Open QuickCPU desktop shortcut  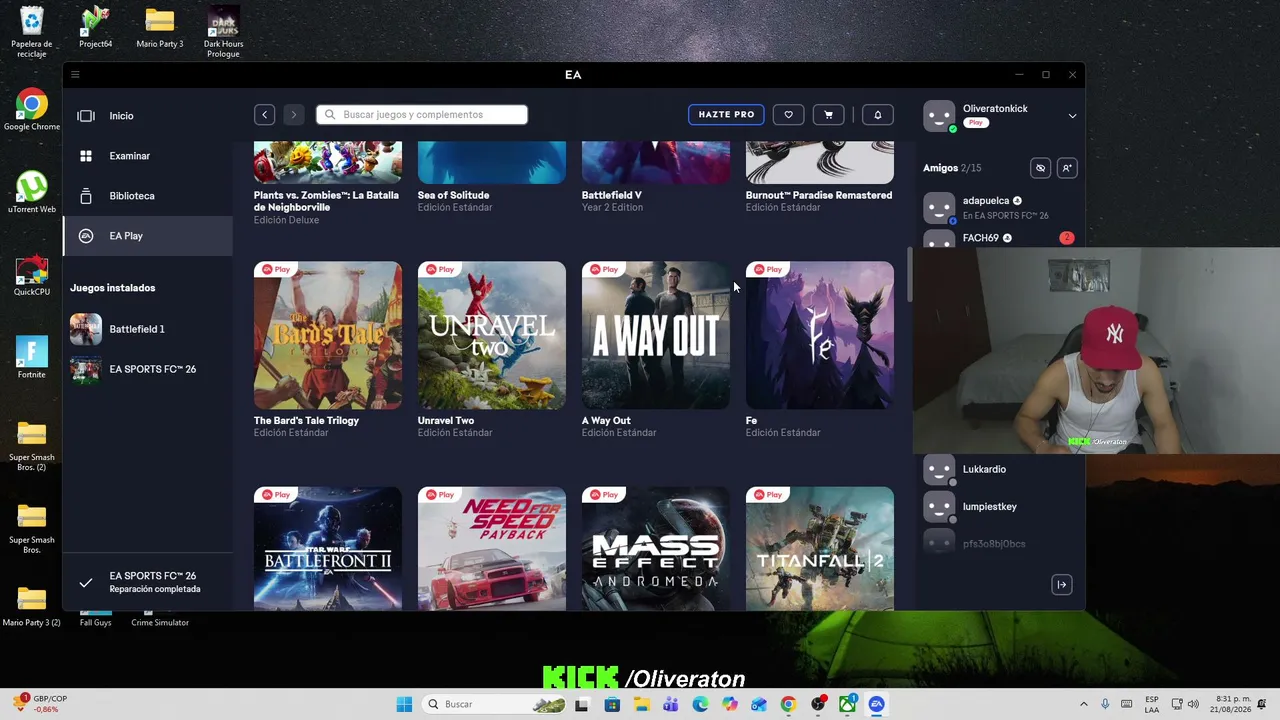pos(32,275)
